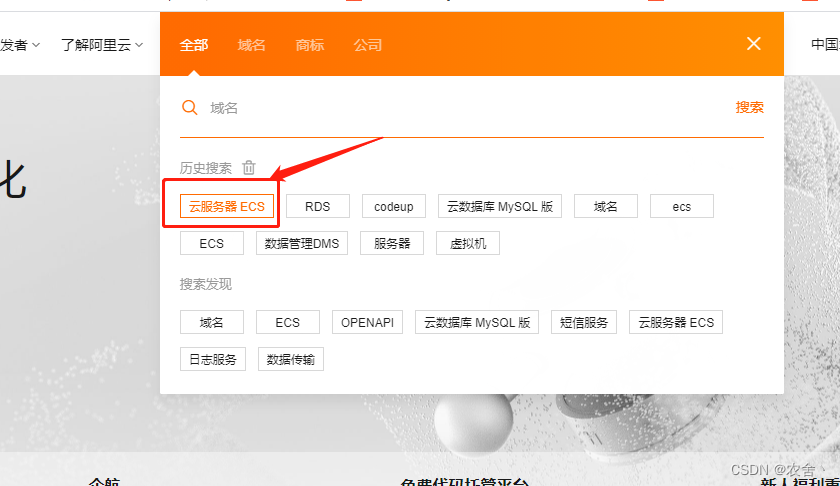
Task: Choose history tag codeup
Action: (x=394, y=206)
